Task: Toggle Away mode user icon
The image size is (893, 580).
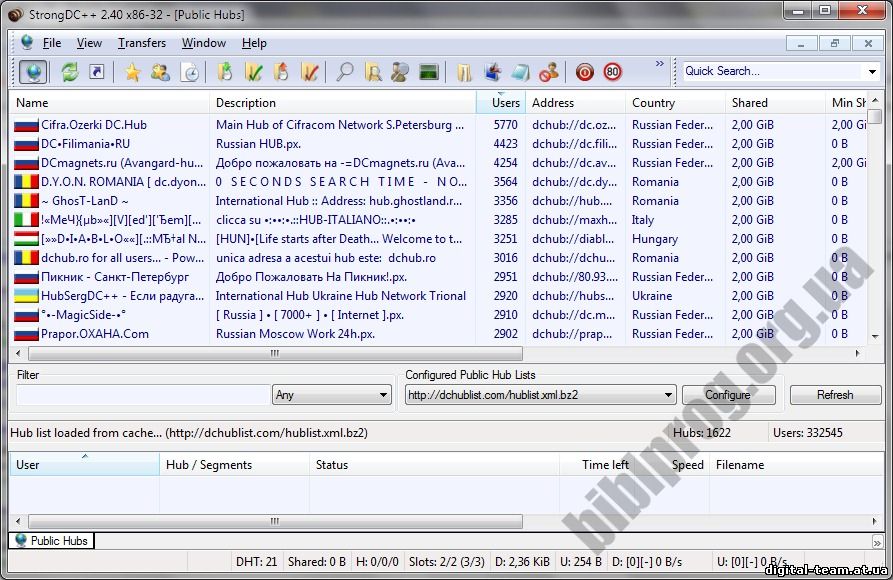Action: tap(549, 72)
